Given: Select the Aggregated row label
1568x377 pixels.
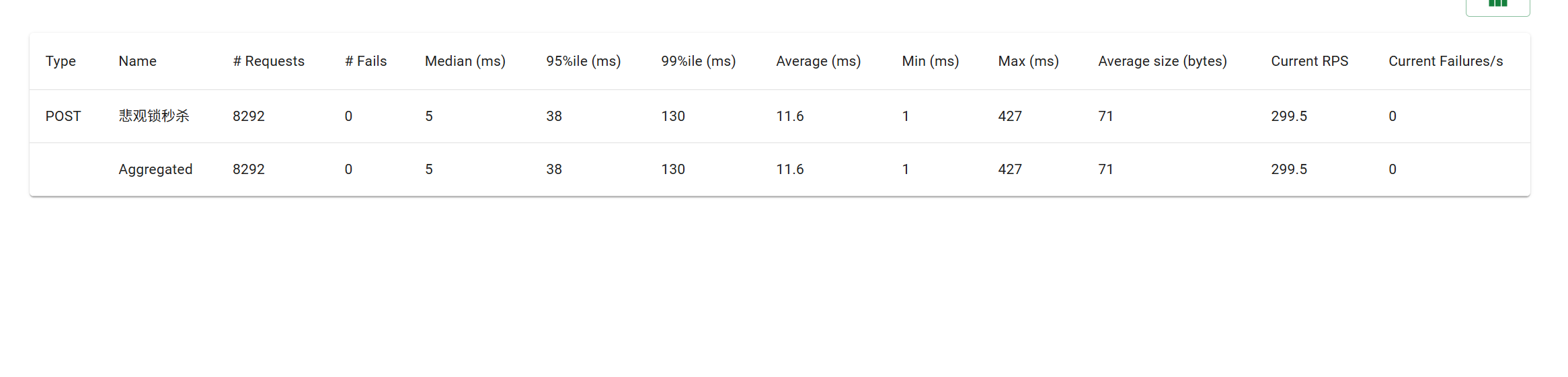Looking at the screenshot, I should pyautogui.click(x=155, y=169).
